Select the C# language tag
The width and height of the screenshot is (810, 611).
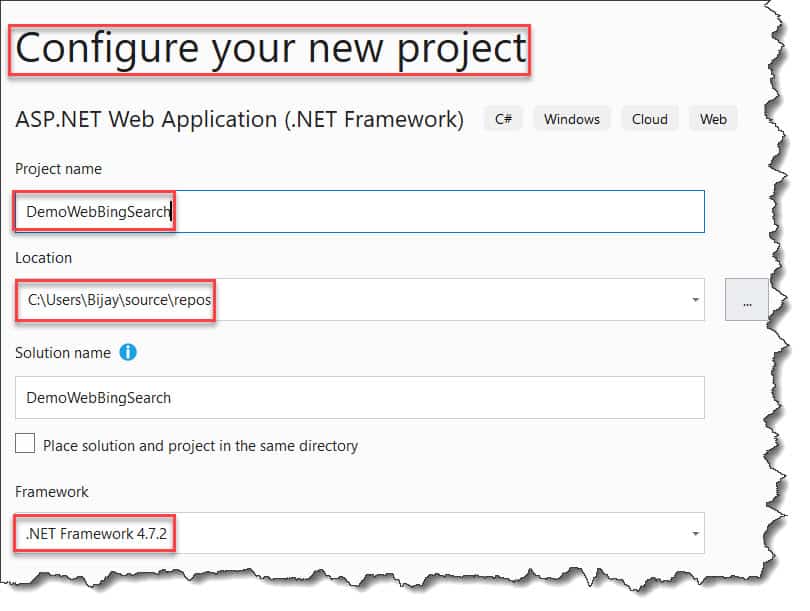(502, 118)
